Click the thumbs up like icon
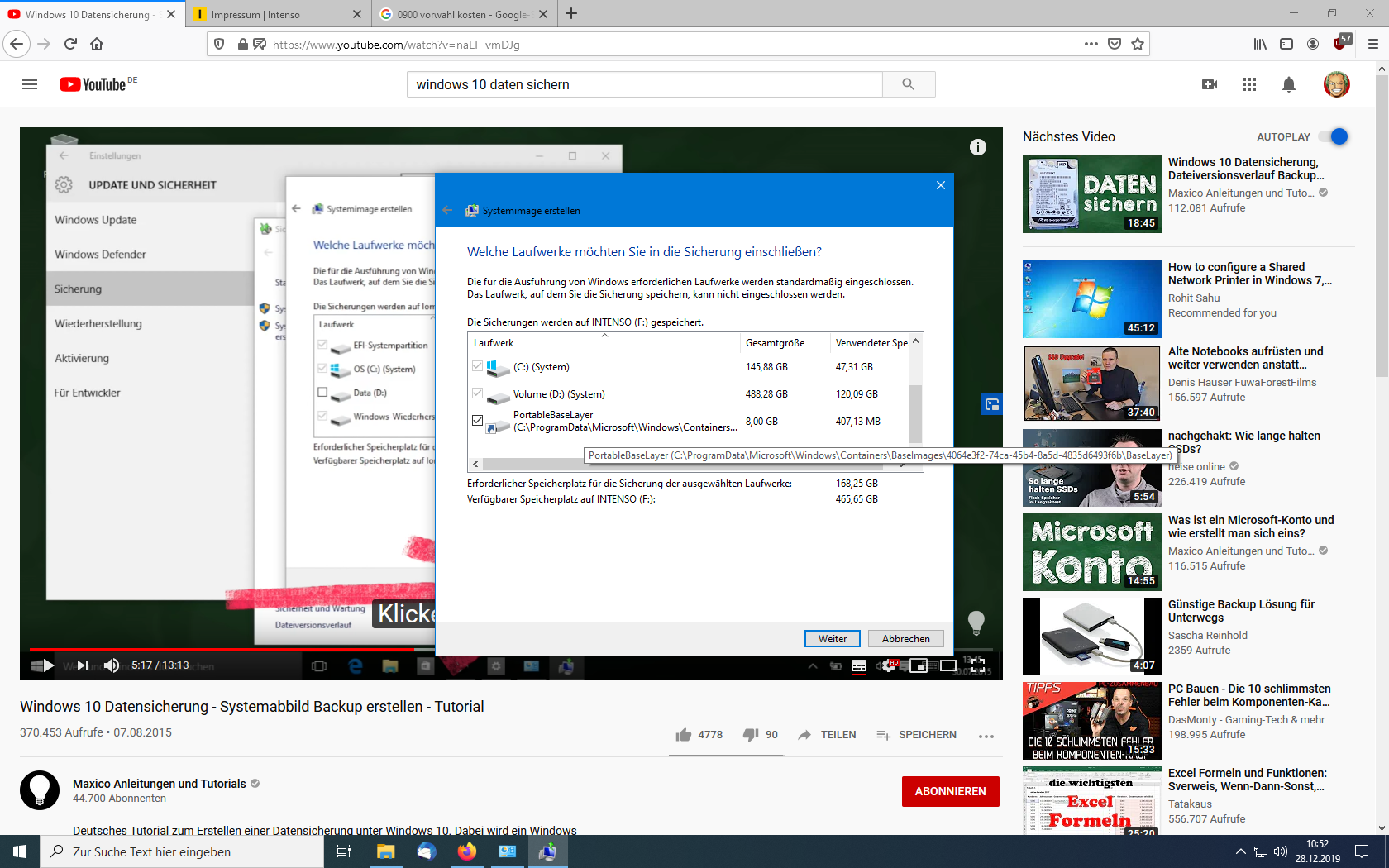The height and width of the screenshot is (868, 1389). click(683, 734)
